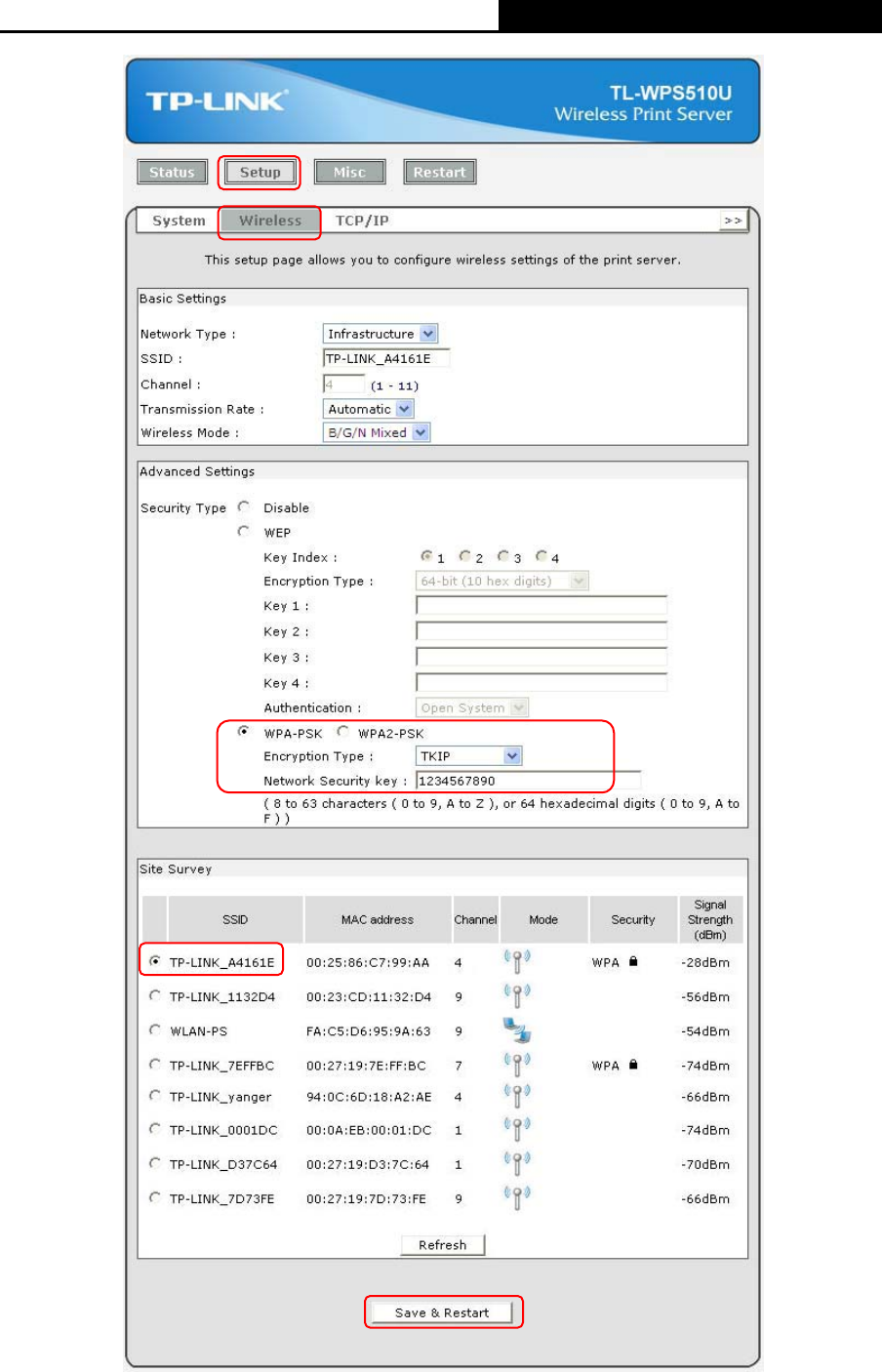Click the ad-hoc computers icon for WLAN-PS
The image size is (882, 1372).
(x=516, y=1029)
